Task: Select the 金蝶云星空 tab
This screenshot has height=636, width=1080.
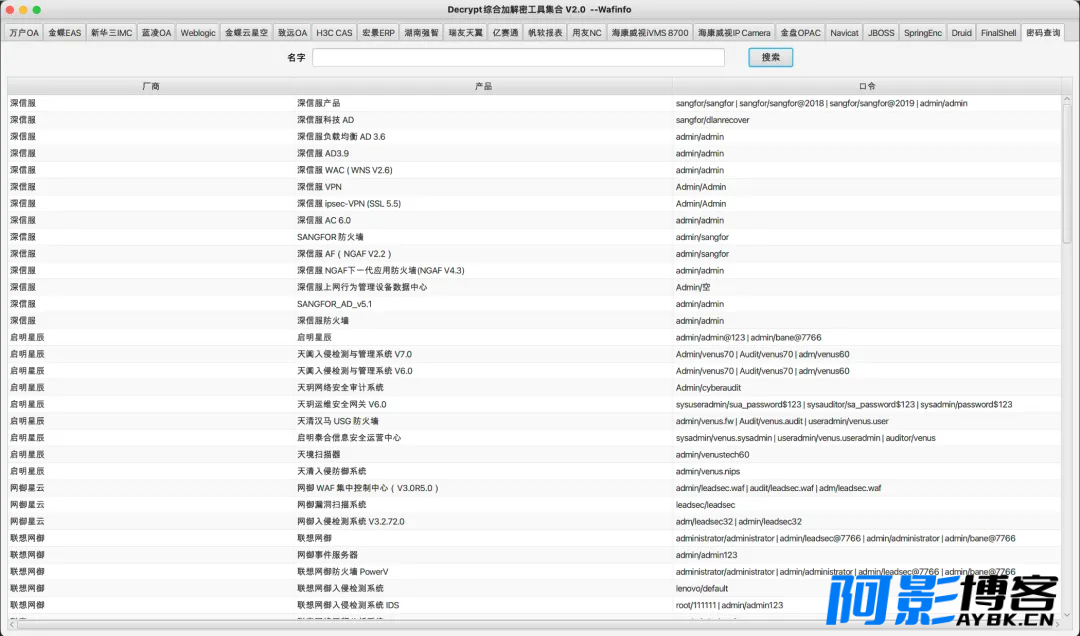Action: pos(247,32)
